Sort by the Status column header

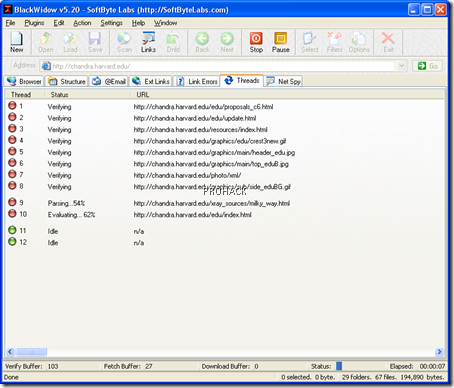(87, 95)
